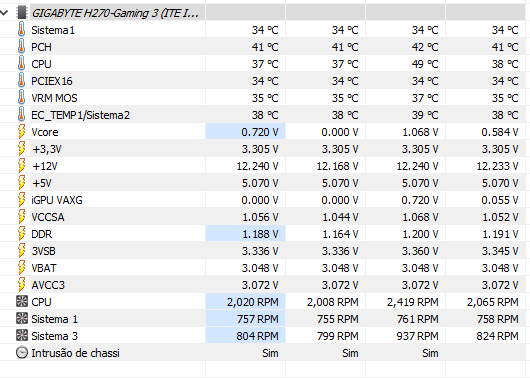Click Sistema 3 maximum value 937 RPM

tap(417, 336)
